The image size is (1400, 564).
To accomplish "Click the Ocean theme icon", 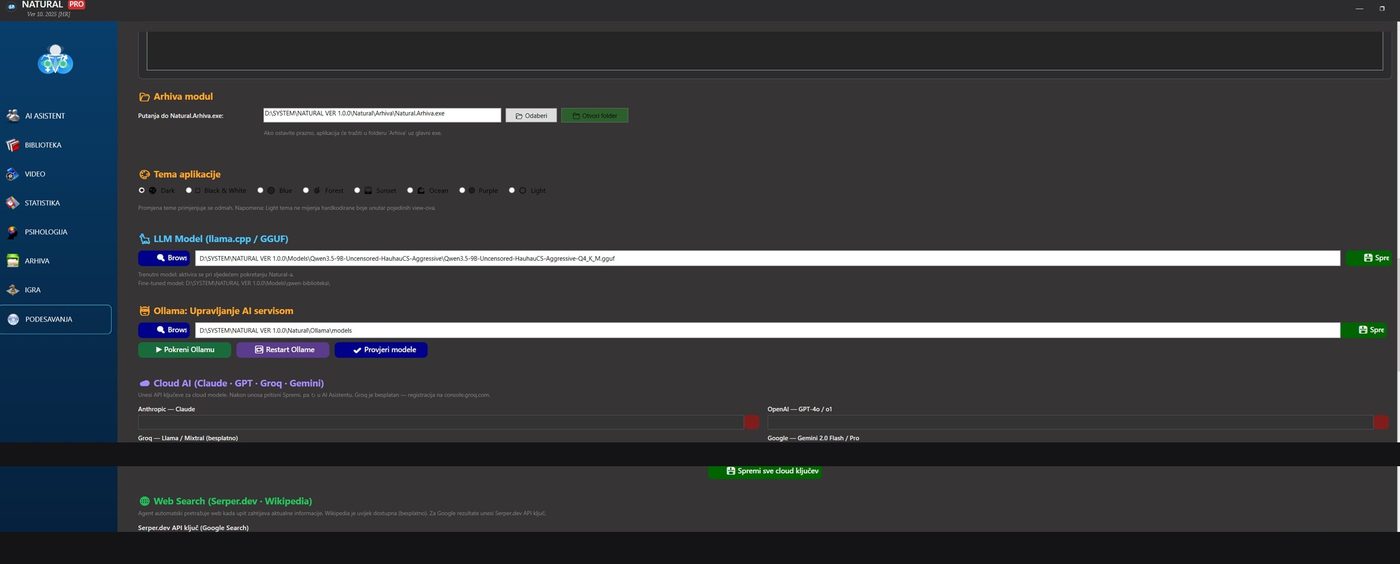I will click(421, 190).
